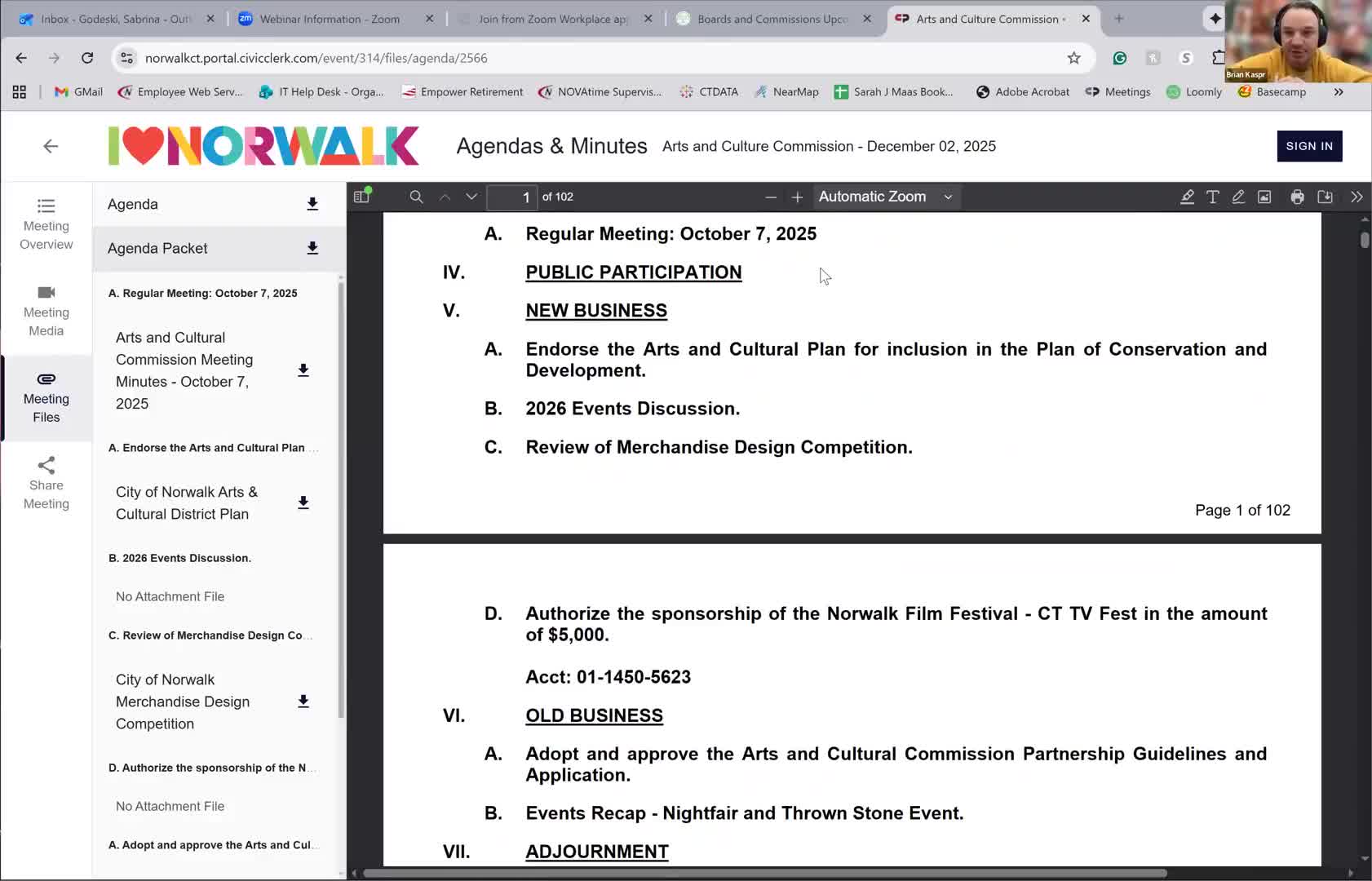Open the PDF tools chevron menu

(1356, 197)
